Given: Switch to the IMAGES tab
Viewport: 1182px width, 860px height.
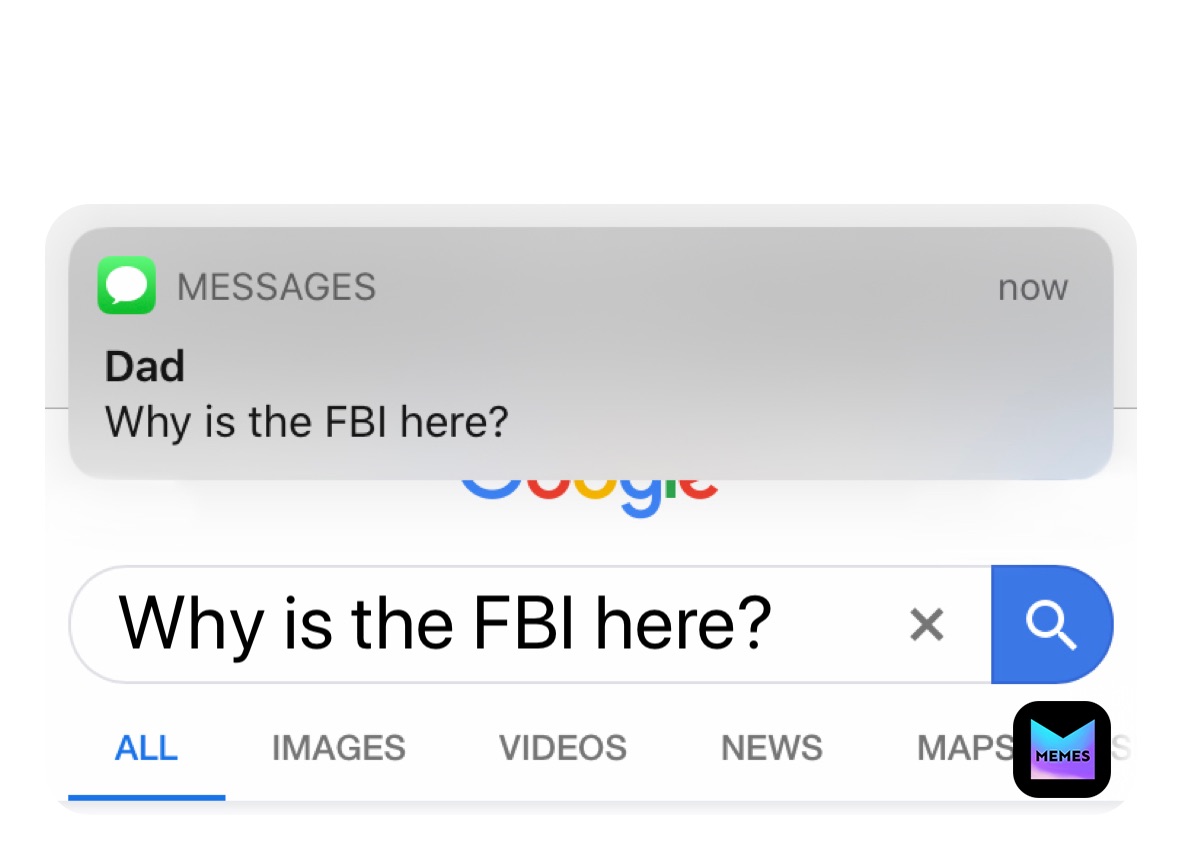Looking at the screenshot, I should click(338, 747).
